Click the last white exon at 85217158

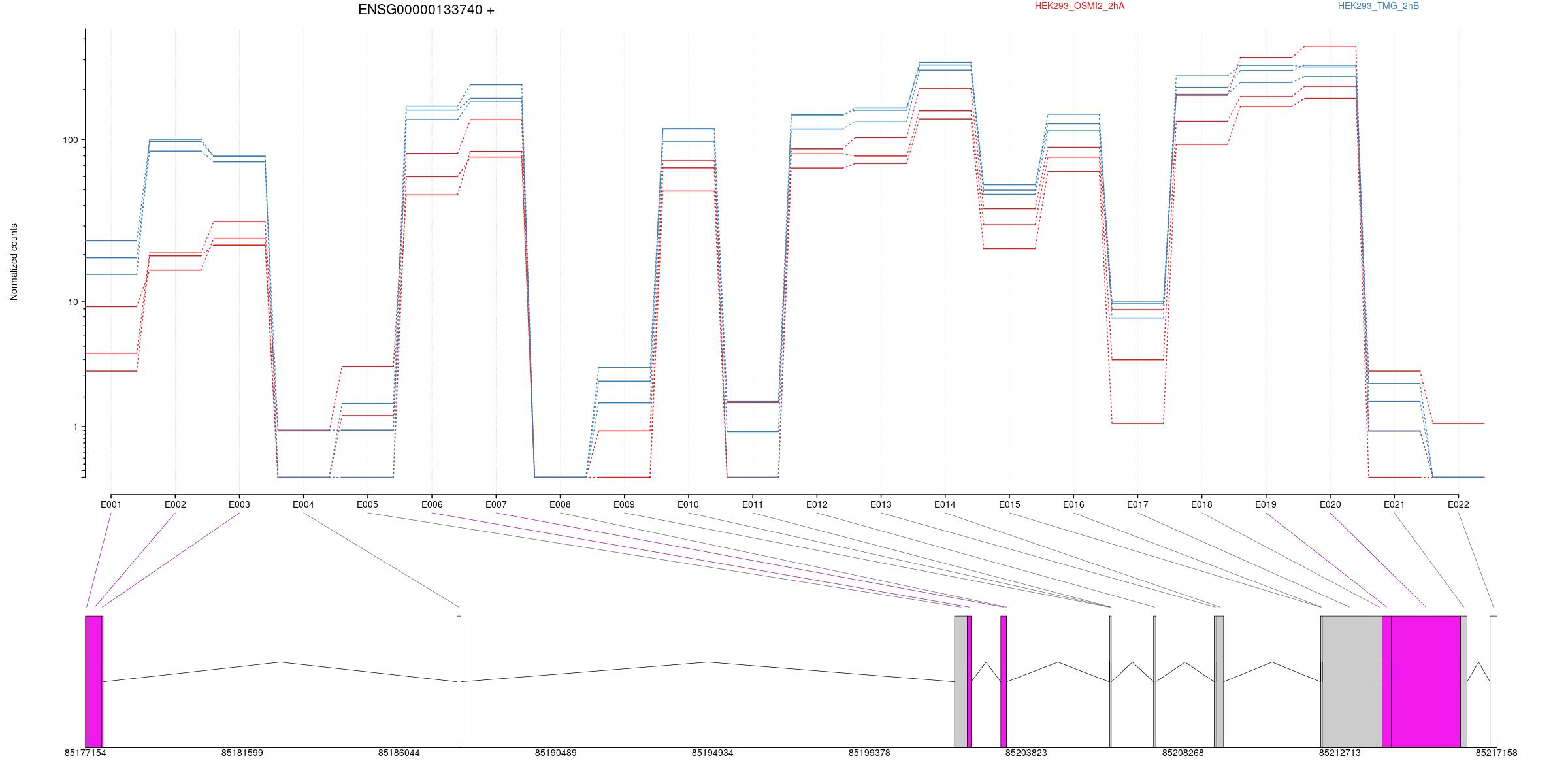[1494, 681]
